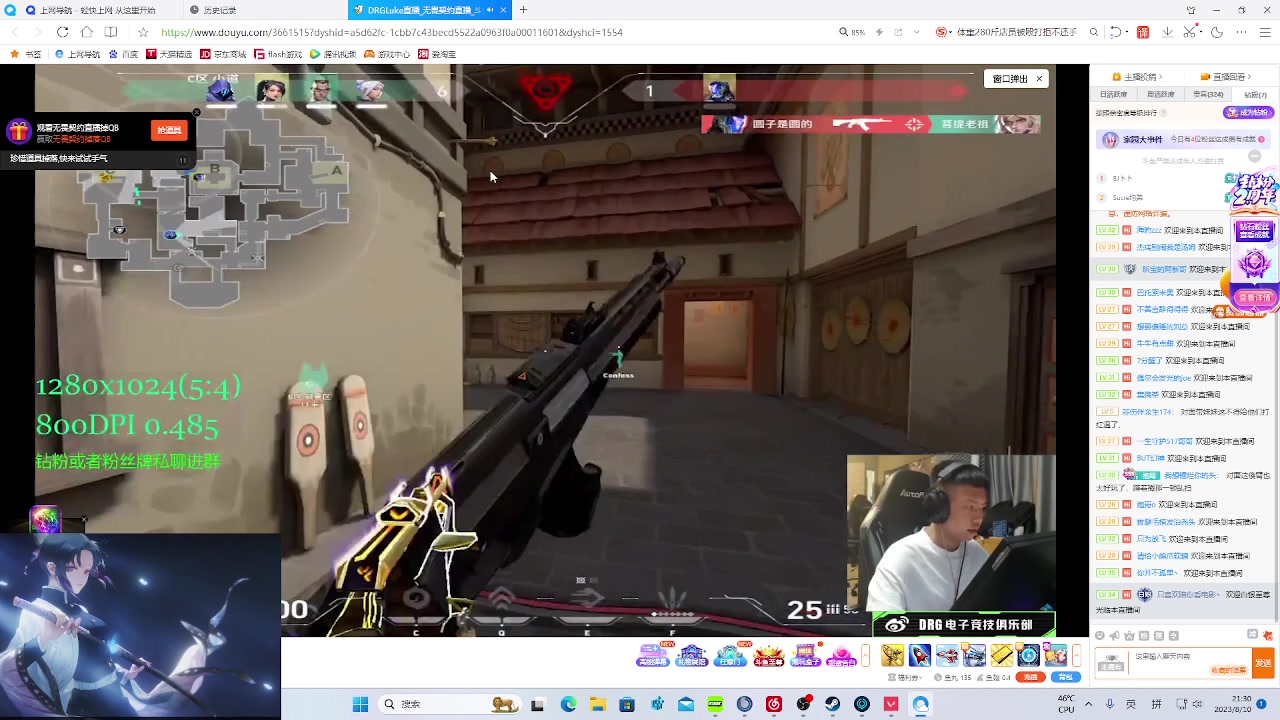Close the 窗口弹出 popup label
Screen dimensions: 1280x720
coord(1039,78)
